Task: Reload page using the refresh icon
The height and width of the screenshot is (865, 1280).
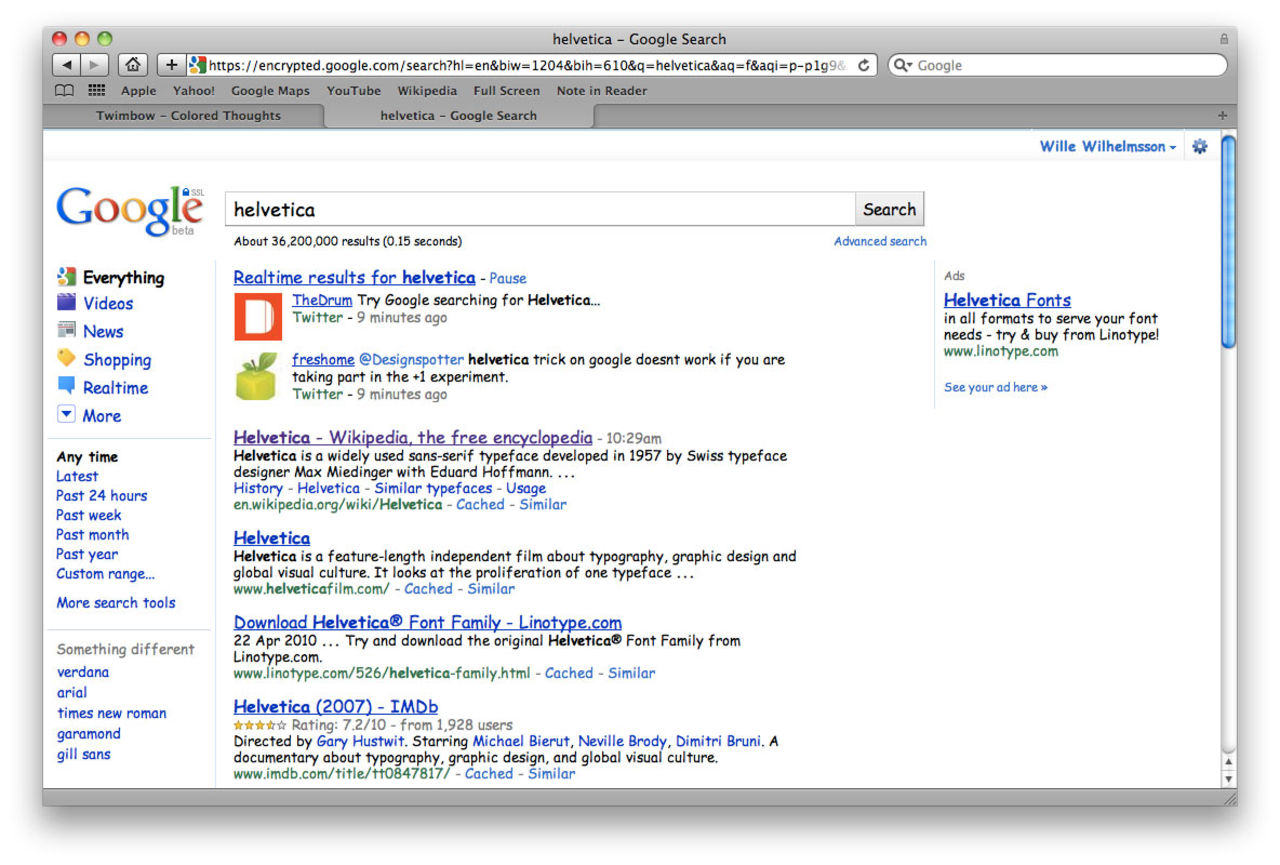Action: [x=863, y=65]
